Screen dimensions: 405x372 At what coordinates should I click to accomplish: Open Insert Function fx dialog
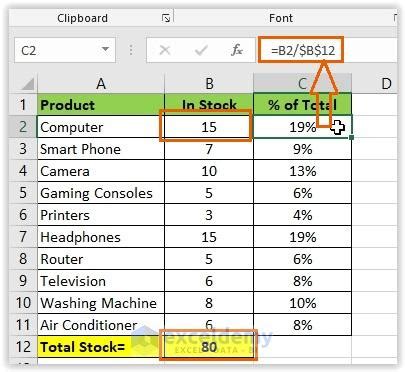237,50
